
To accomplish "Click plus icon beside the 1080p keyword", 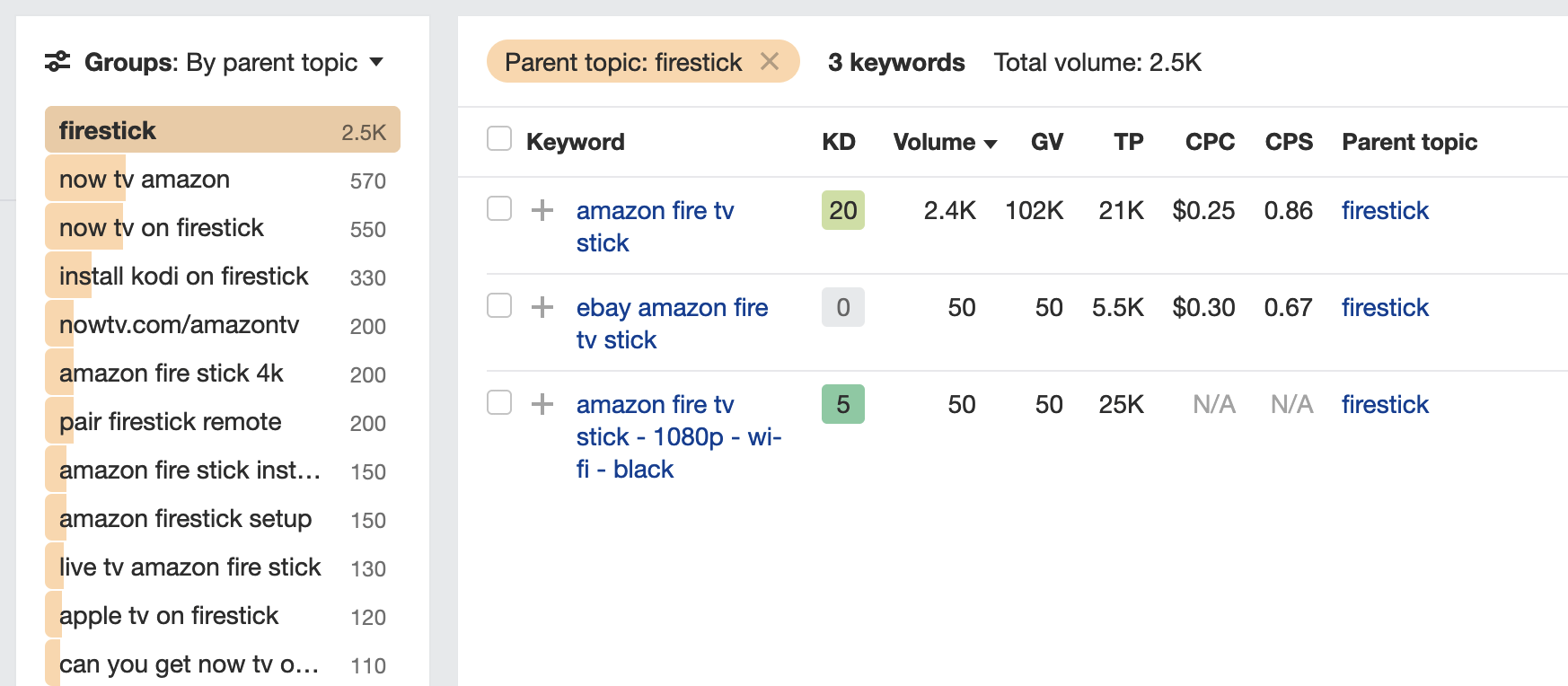I will click(542, 404).
